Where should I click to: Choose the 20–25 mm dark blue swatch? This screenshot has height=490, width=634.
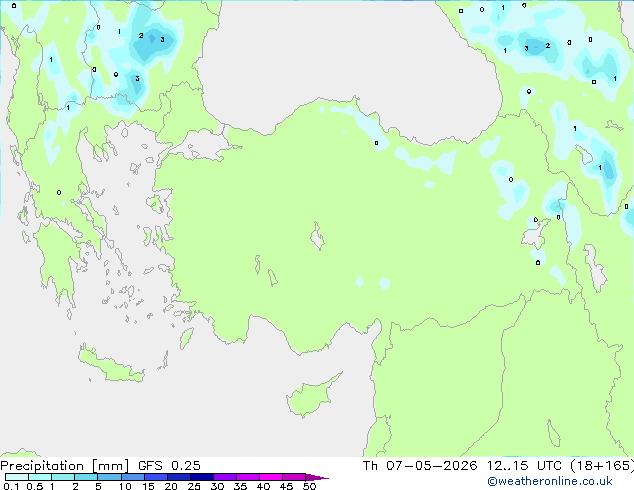pyautogui.click(x=179, y=477)
